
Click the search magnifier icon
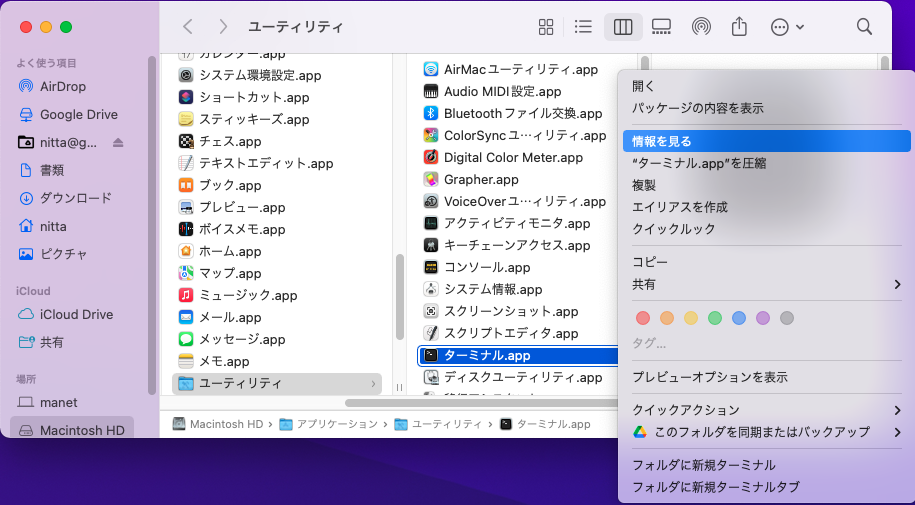coord(864,27)
